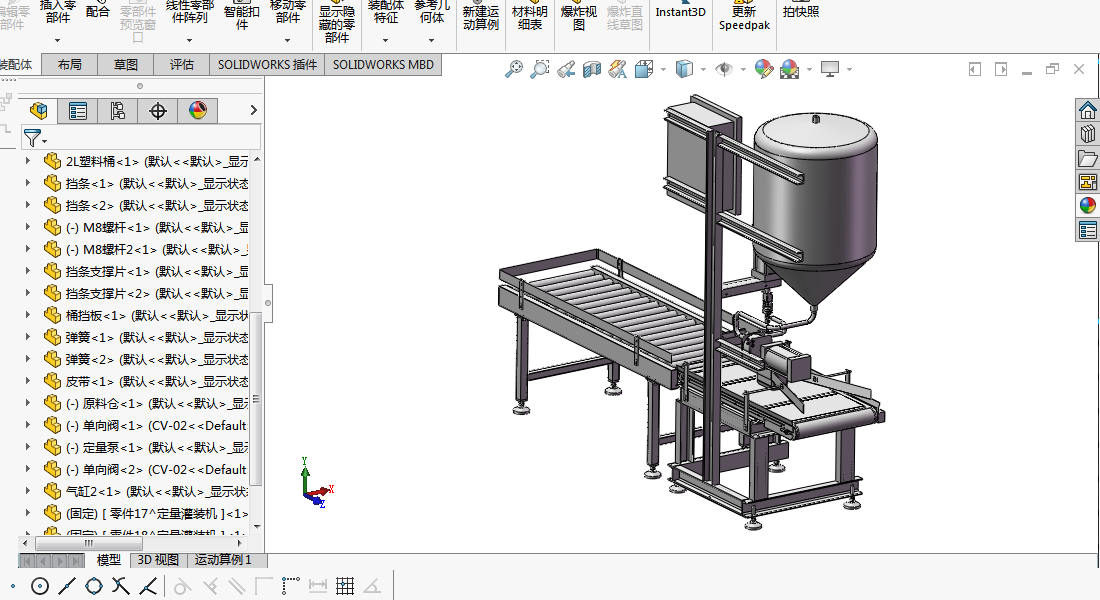Toggle the grid snap icon in bottom toolbar
1100x600 pixels.
pyautogui.click(x=345, y=586)
